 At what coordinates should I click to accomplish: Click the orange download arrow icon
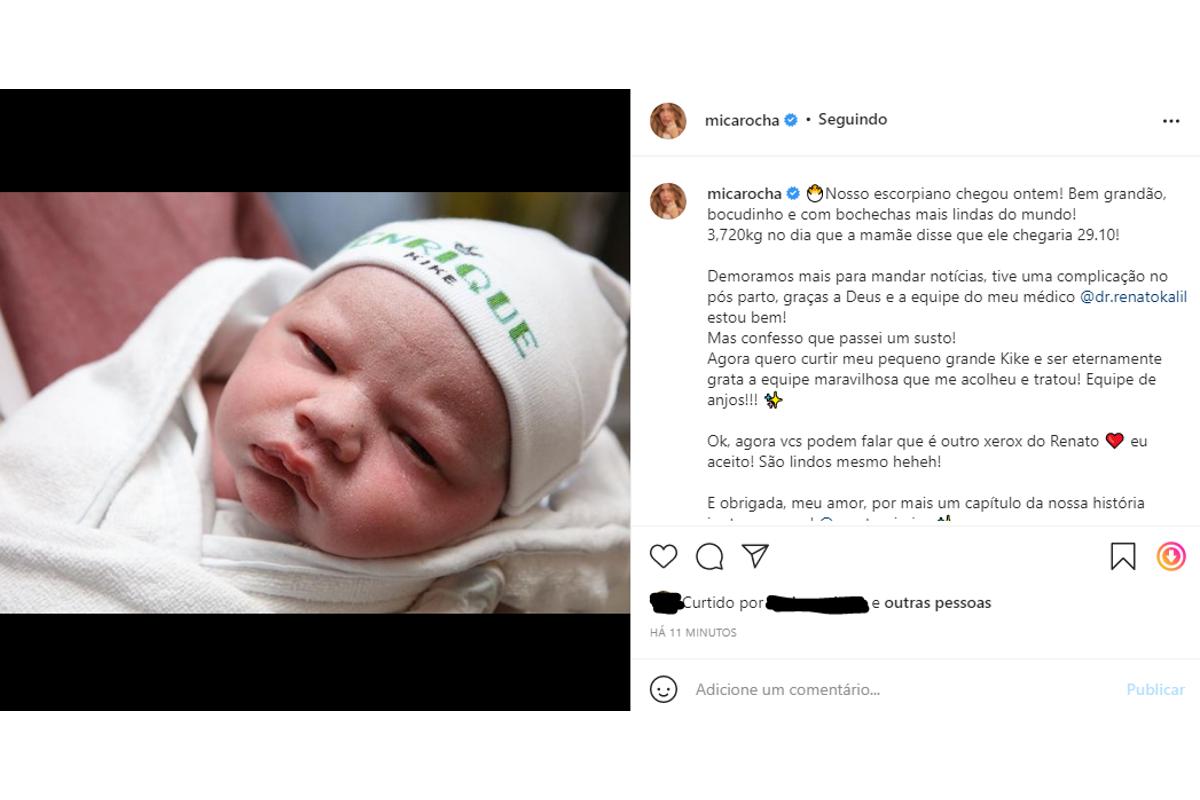coord(1171,556)
